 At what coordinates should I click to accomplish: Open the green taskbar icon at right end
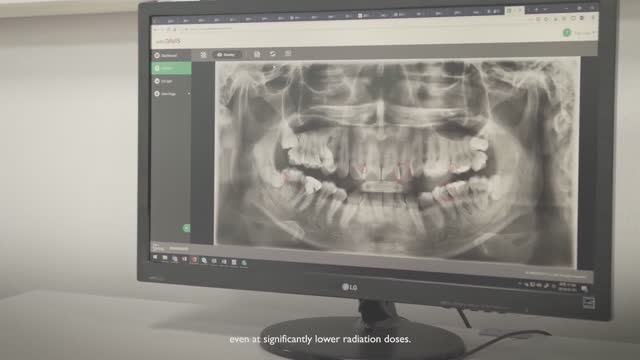[x=244, y=262]
